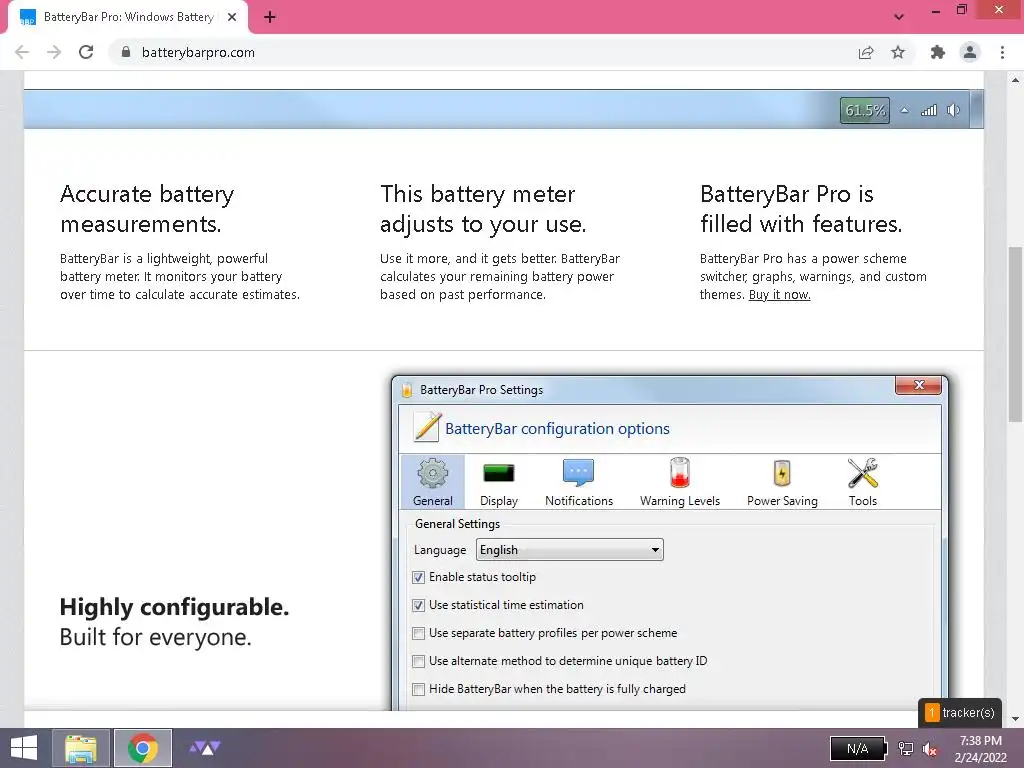Follow the Buy it now link
1024x768 pixels.
(x=780, y=295)
